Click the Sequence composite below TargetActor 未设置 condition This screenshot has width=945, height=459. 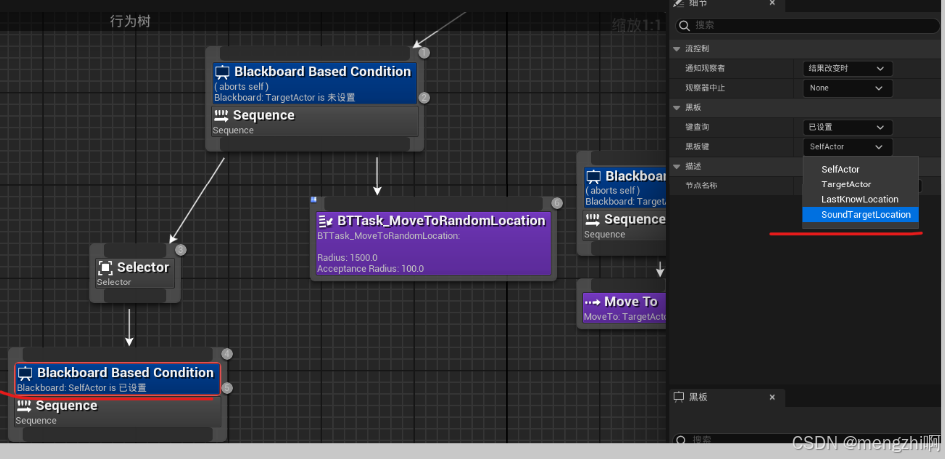pos(315,122)
